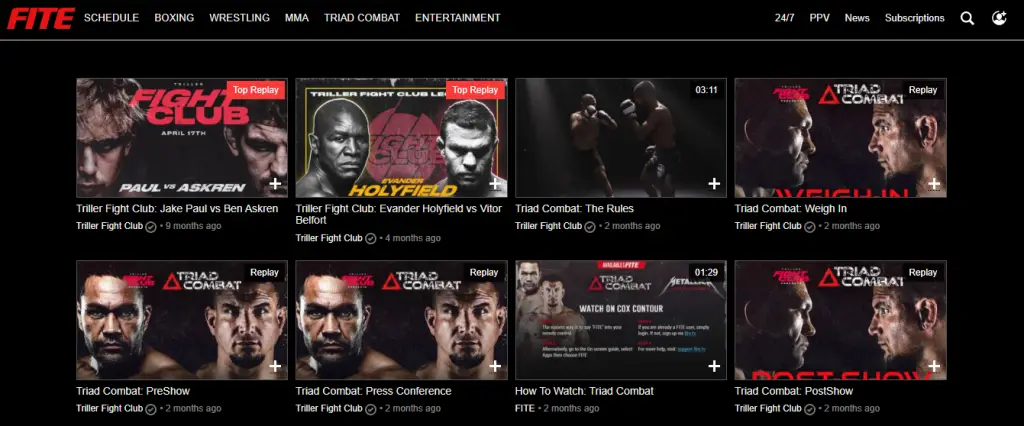The width and height of the screenshot is (1024, 426).
Task: Play the Watch on Cox Contour thumbnail
Action: click(620, 320)
